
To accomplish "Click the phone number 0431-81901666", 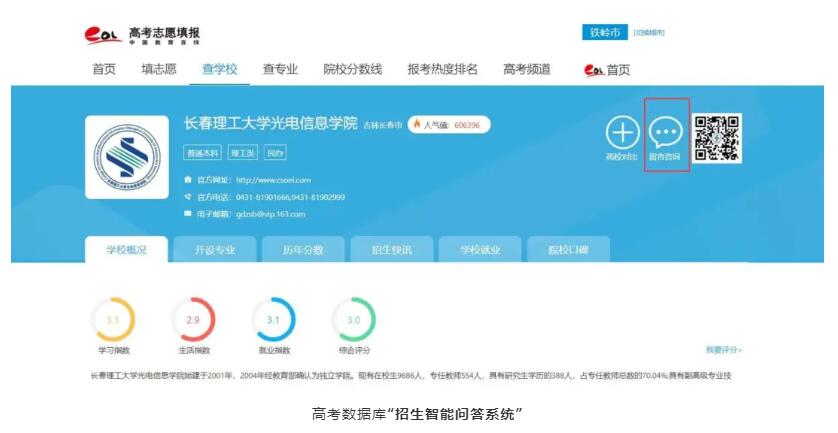I will [x=263, y=197].
